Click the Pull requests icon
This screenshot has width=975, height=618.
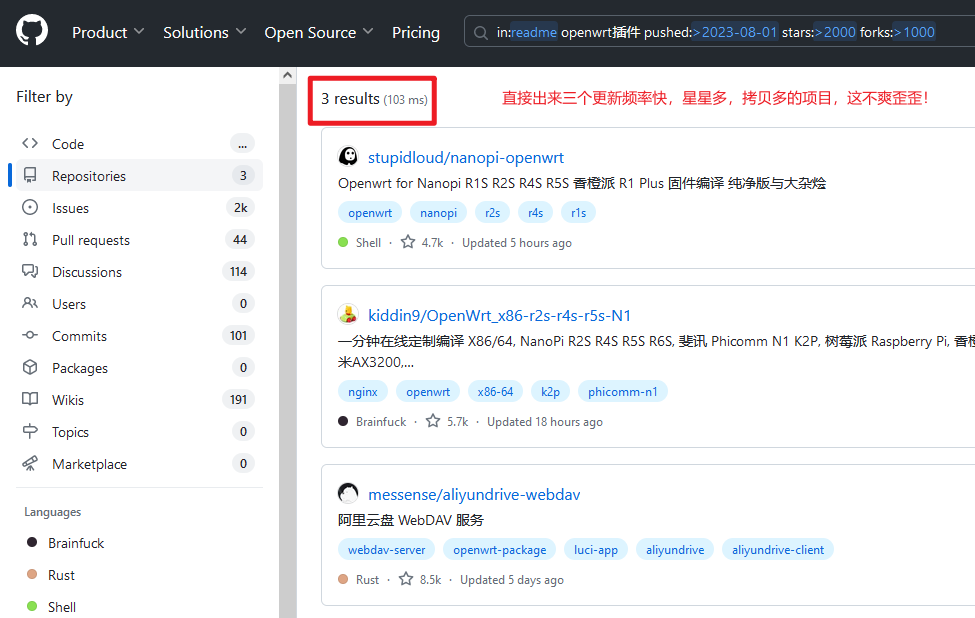click(x=30, y=239)
